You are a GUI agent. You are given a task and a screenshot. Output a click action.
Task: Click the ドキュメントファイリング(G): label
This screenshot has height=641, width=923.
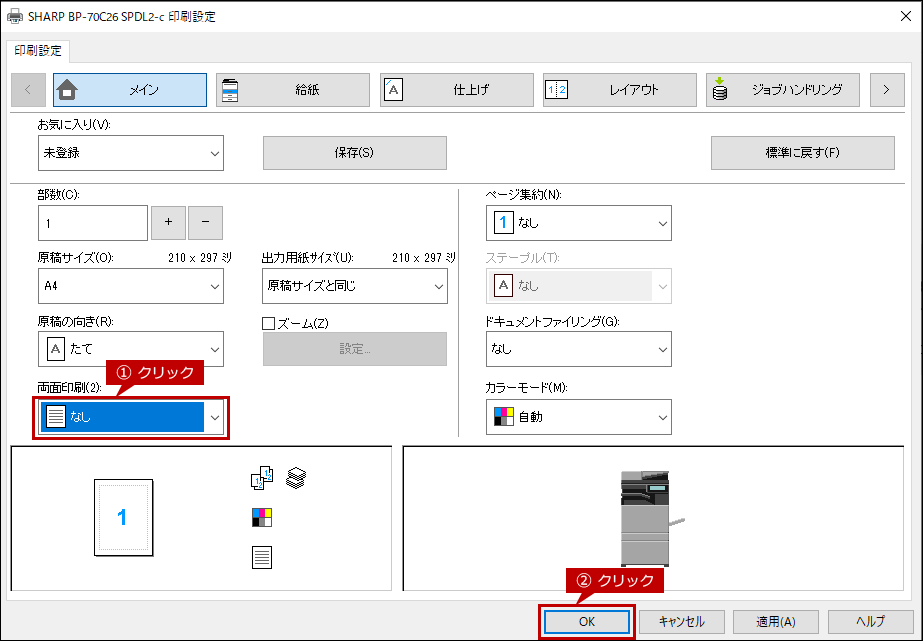552,321
